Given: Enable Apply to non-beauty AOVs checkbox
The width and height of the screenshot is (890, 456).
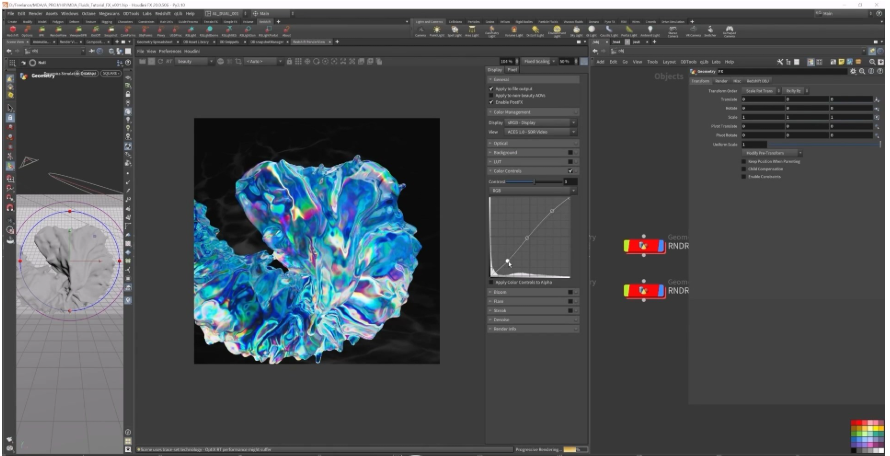Looking at the screenshot, I should coord(491,95).
